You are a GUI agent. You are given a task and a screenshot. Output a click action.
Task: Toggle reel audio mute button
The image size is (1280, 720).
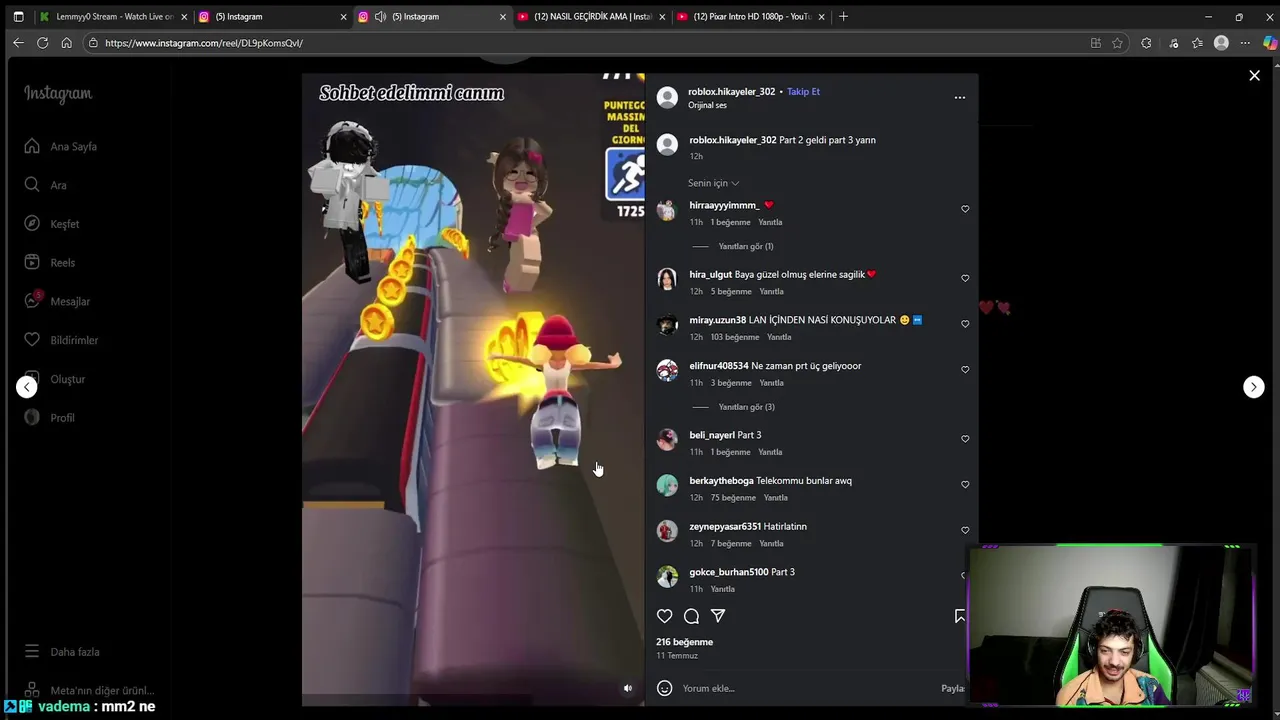[x=628, y=688]
